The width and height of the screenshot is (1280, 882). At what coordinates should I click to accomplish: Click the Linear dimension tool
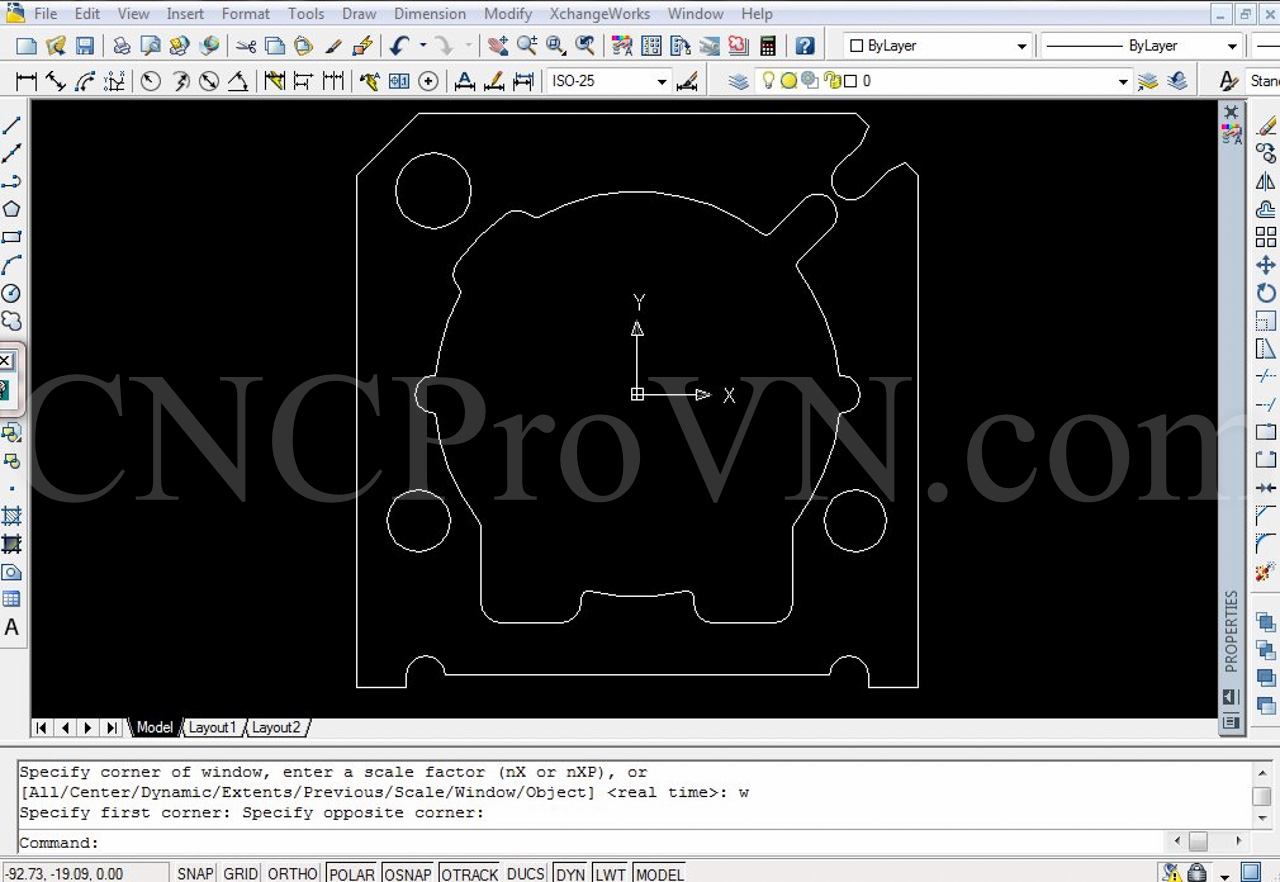click(27, 82)
